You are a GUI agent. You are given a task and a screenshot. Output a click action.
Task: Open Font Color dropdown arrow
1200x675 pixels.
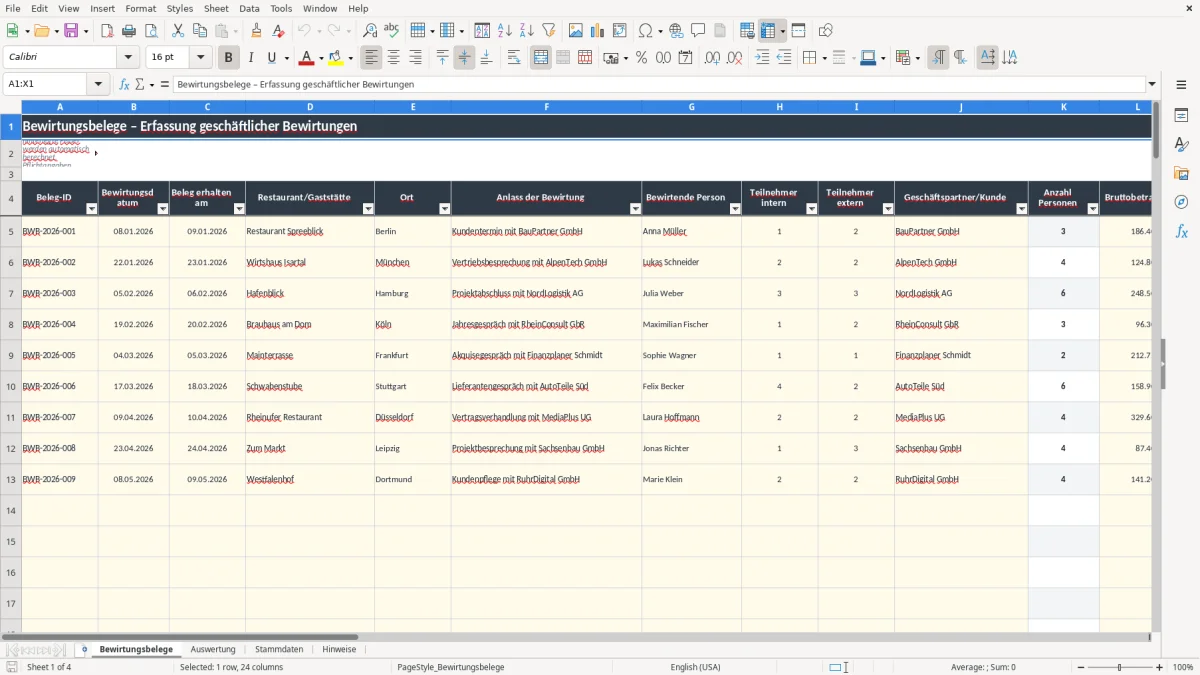tap(320, 58)
